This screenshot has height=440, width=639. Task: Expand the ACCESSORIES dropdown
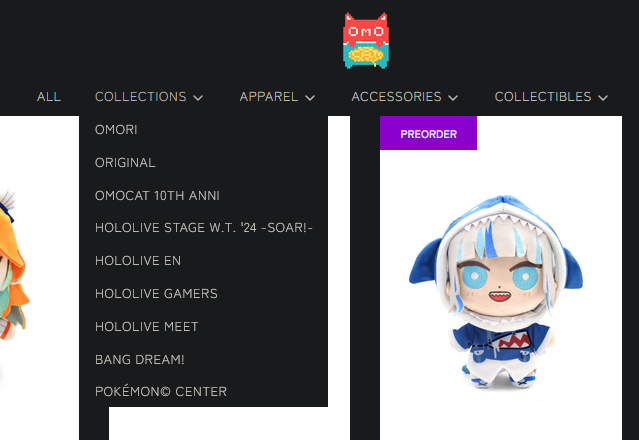coord(404,97)
